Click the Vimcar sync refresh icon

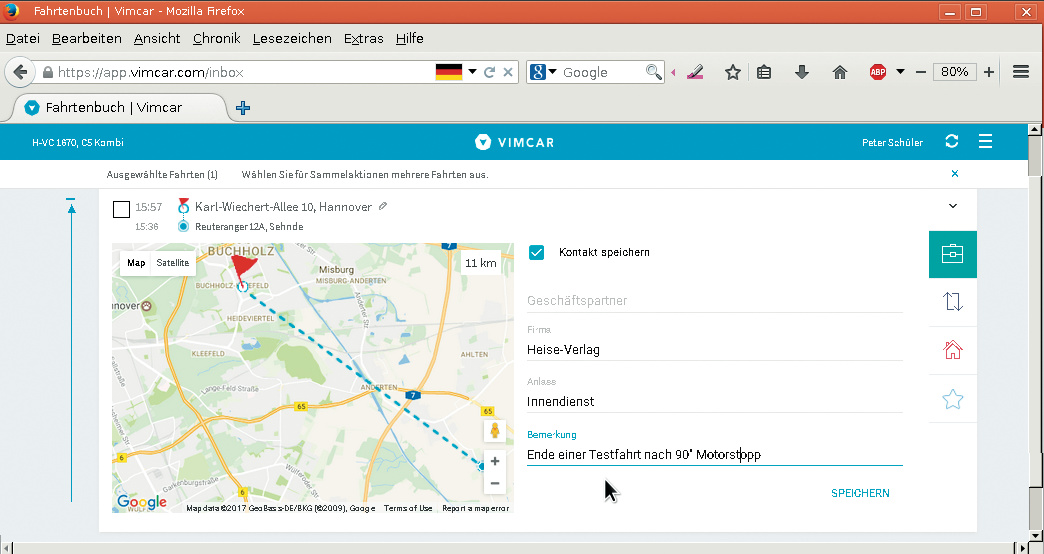952,142
